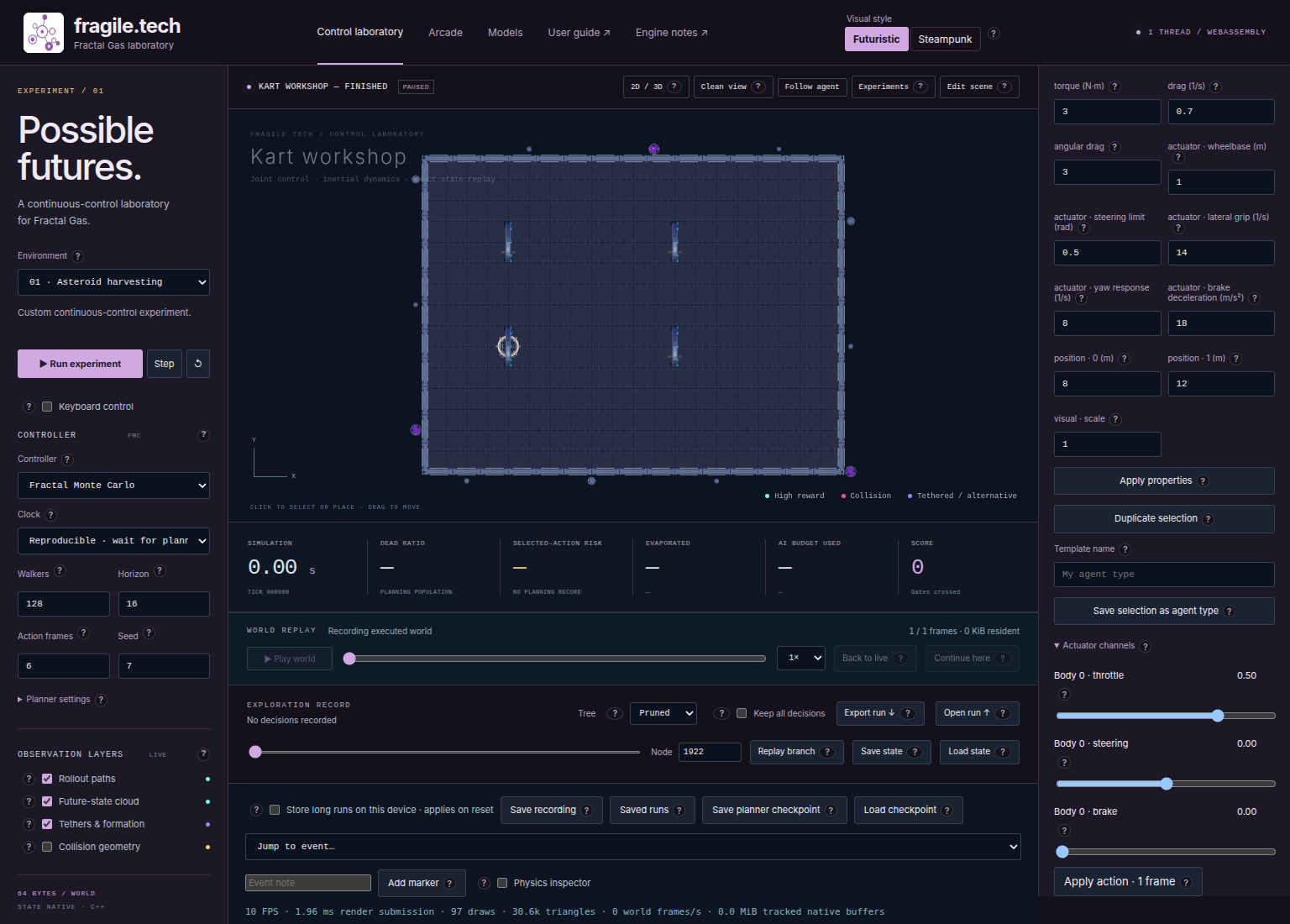Open help icon next to Visual style
Screen dimensions: 1290x924
click(x=994, y=34)
